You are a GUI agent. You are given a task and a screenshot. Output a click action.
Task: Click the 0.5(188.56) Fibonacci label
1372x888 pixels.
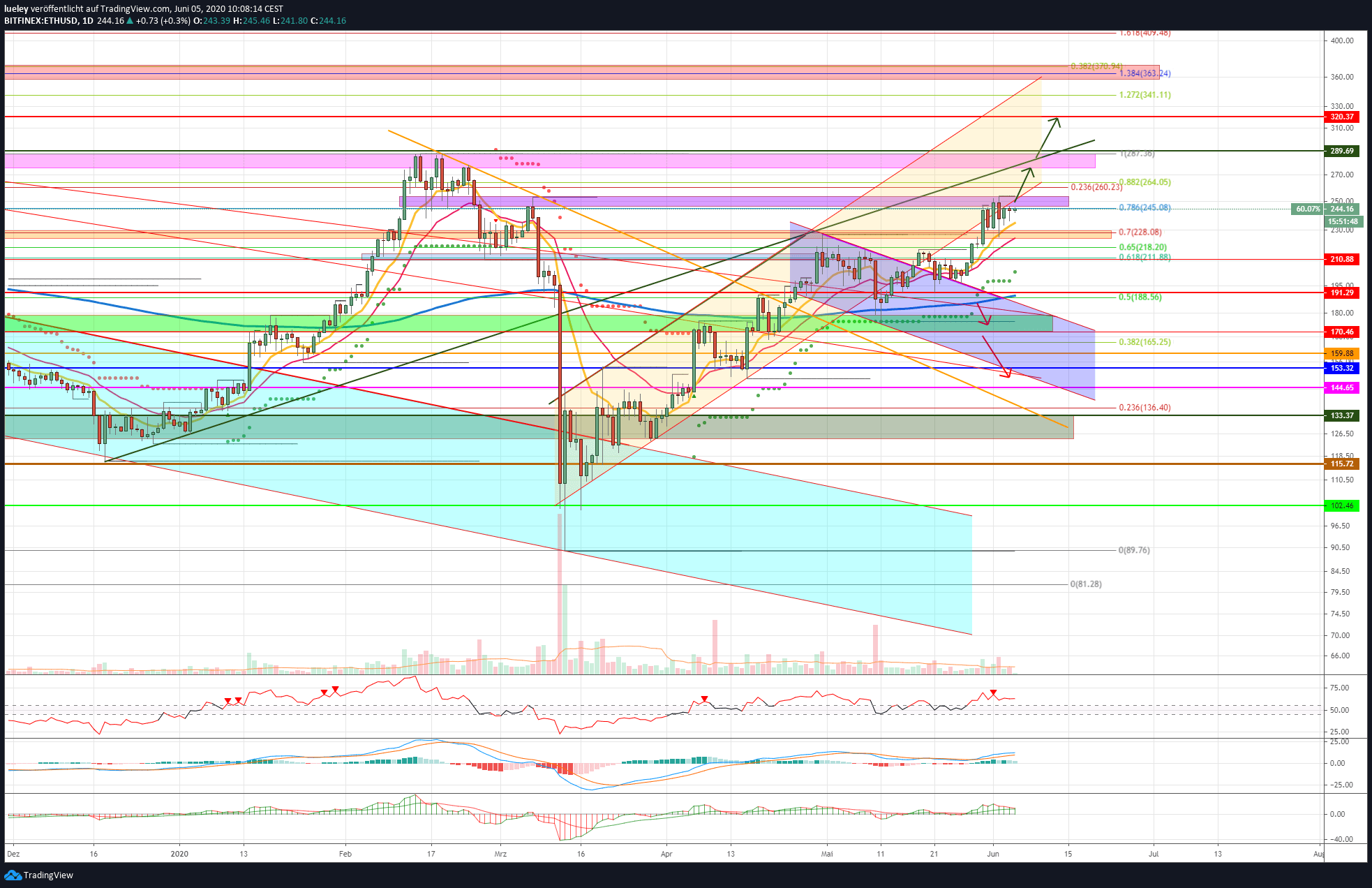coord(1140,297)
